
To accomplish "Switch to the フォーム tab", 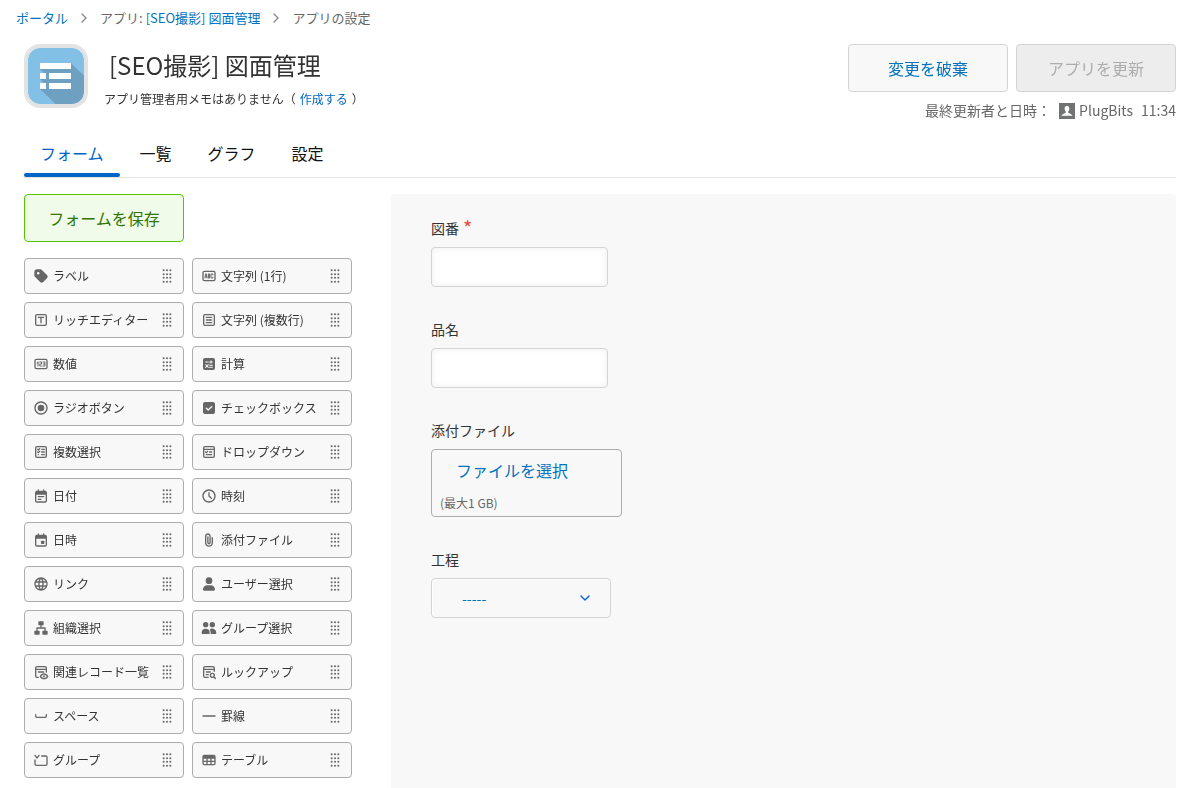I will pyautogui.click(x=72, y=154).
